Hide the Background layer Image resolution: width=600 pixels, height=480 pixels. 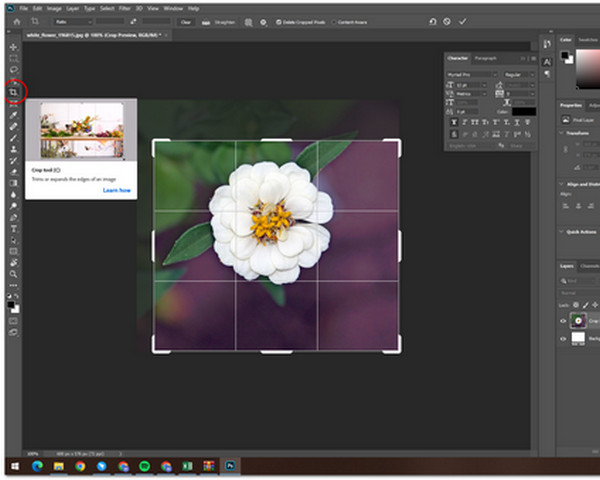click(x=563, y=339)
